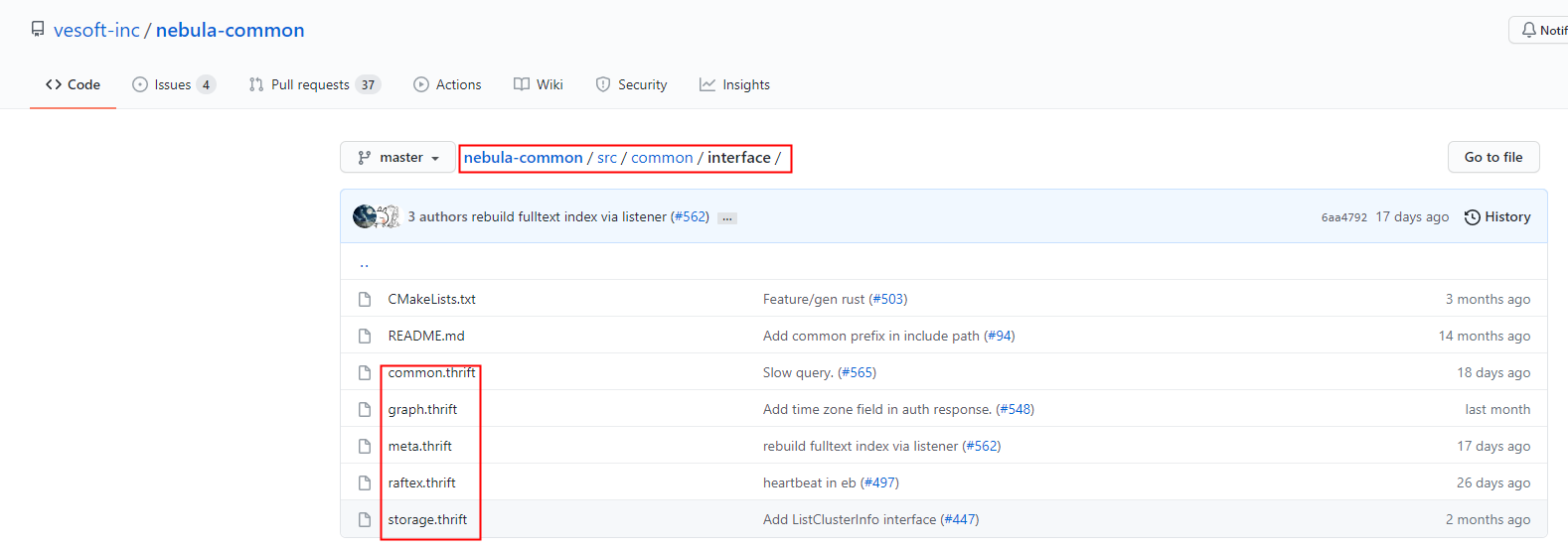Click the notification bell icon
The image size is (1568, 549).
(x=1528, y=30)
